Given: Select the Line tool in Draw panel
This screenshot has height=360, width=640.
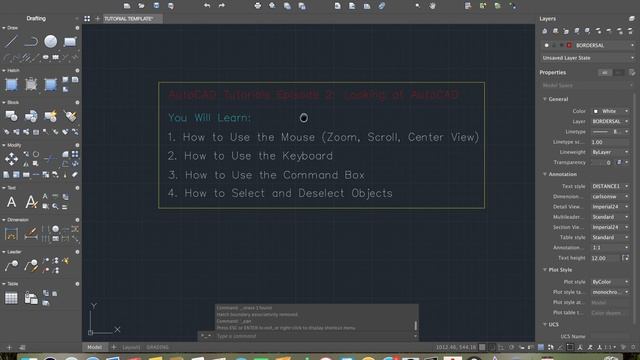Looking at the screenshot, I should point(11,41).
